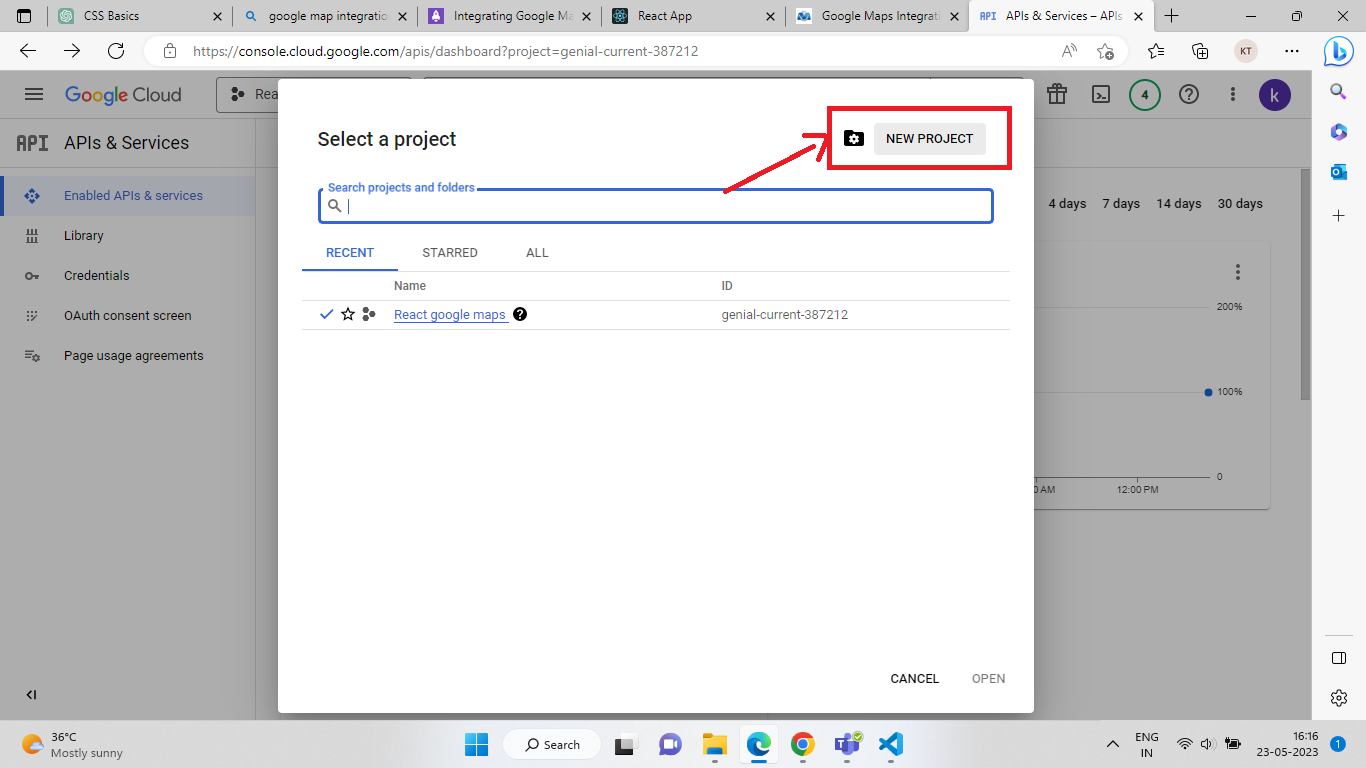Screen dimensions: 1366x768
Task: Open the gift free trial icon
Action: [x=1056, y=95]
